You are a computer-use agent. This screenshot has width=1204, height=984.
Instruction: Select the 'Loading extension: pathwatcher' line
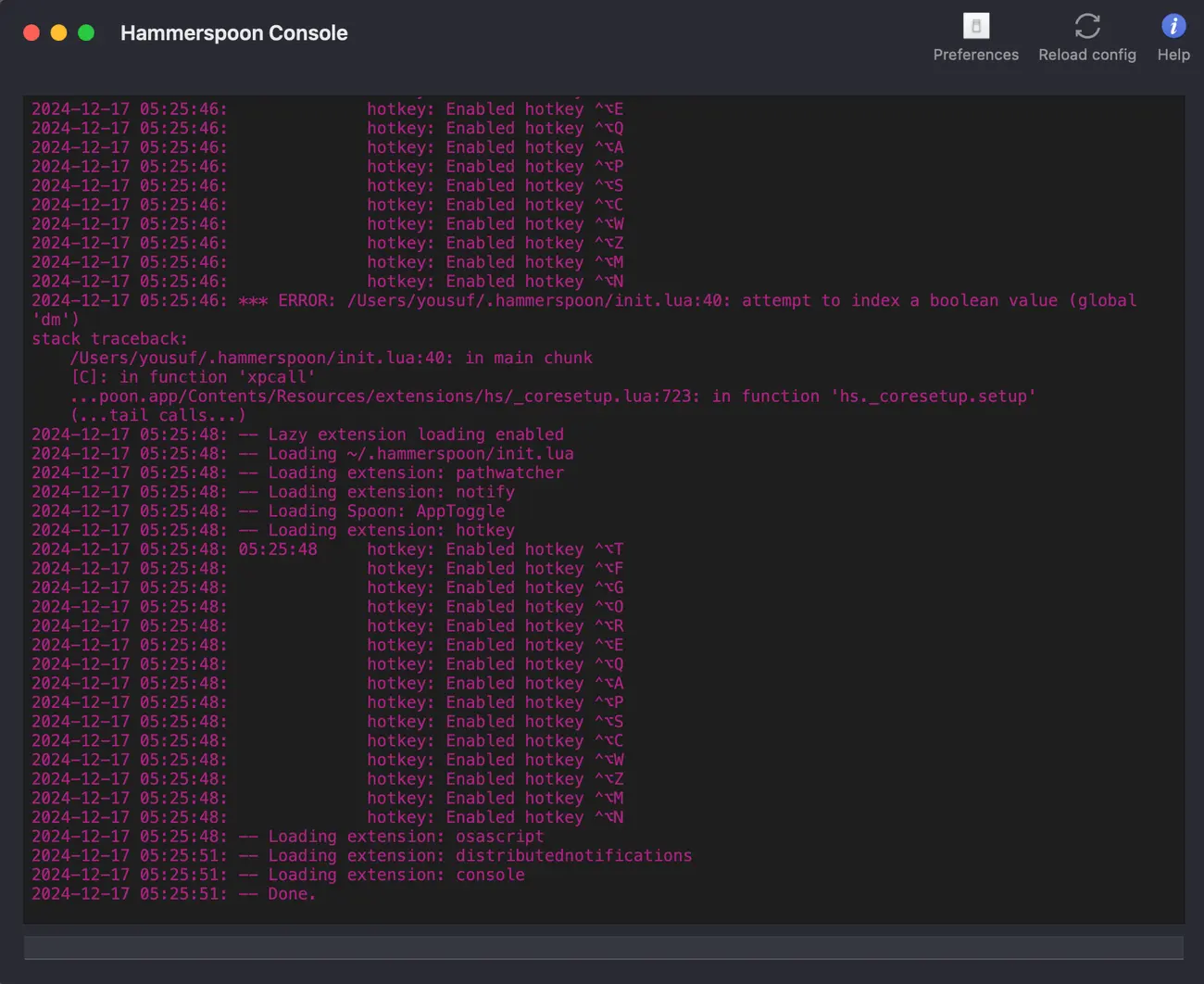coord(297,473)
